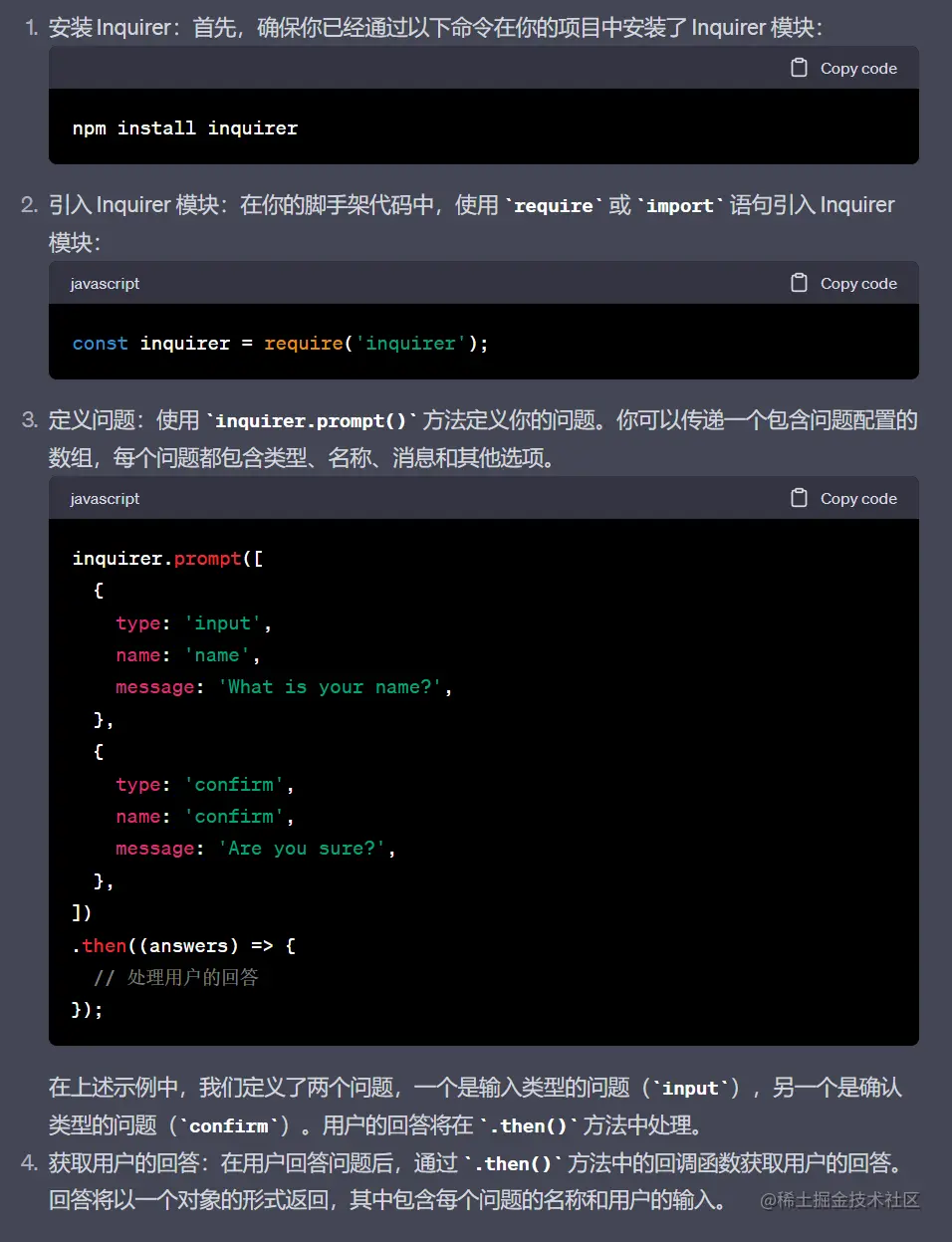Click the inline code 'import' in step 2
This screenshot has width=952, height=1242.
[x=680, y=205]
